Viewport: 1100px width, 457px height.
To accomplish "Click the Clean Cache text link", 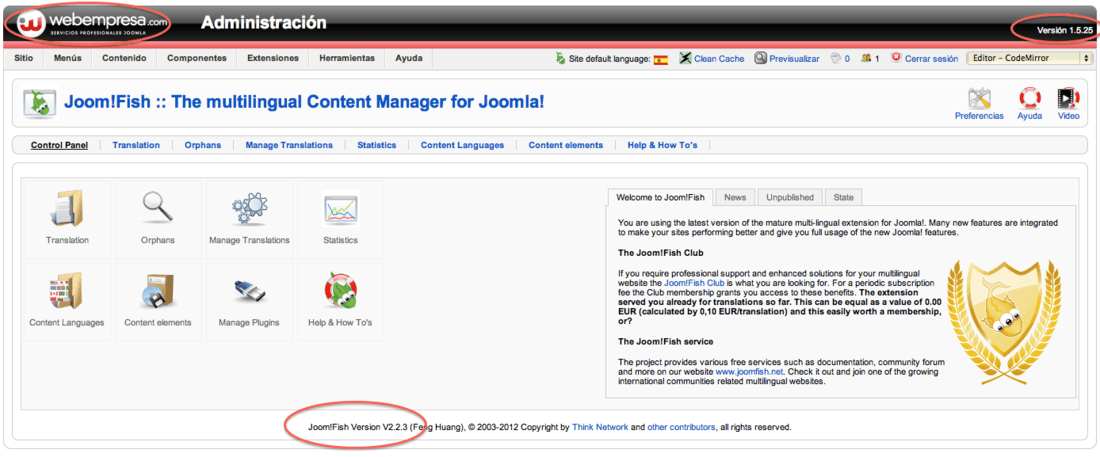I will point(719,59).
